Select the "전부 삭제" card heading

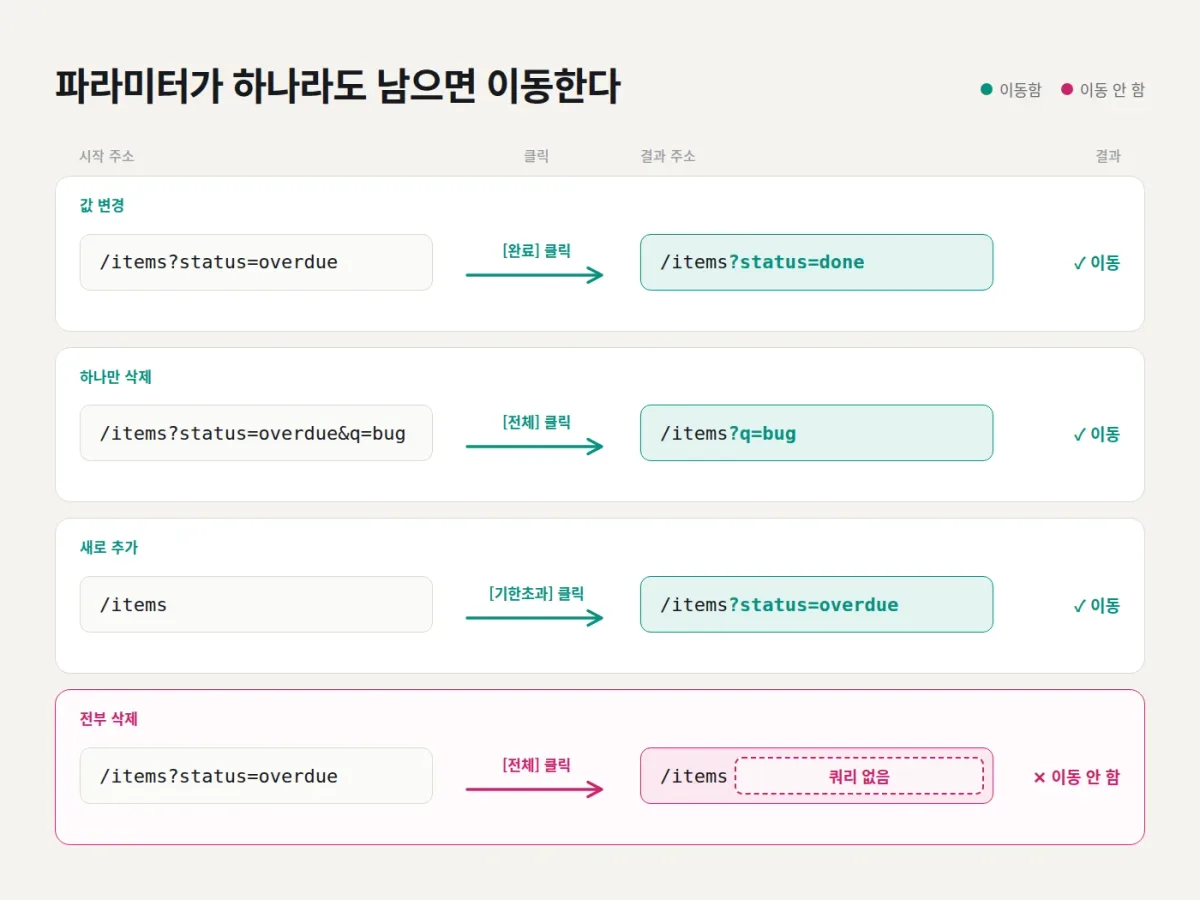109,719
